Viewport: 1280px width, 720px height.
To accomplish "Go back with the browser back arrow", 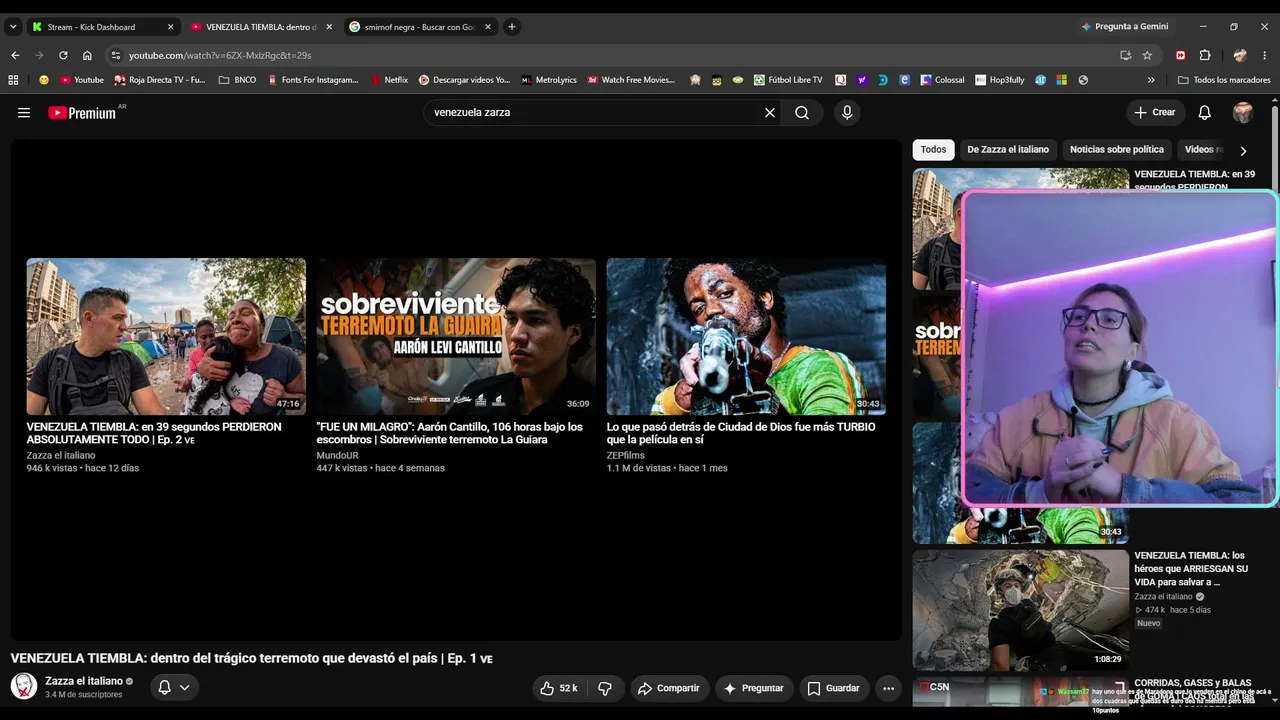I will click(x=15, y=55).
